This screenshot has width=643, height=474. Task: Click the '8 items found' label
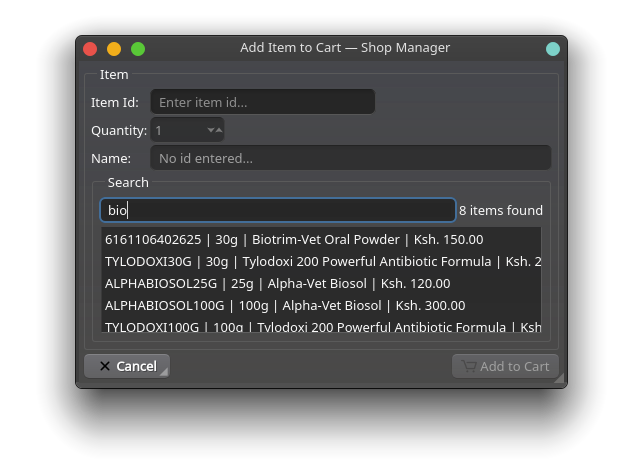[x=501, y=210]
